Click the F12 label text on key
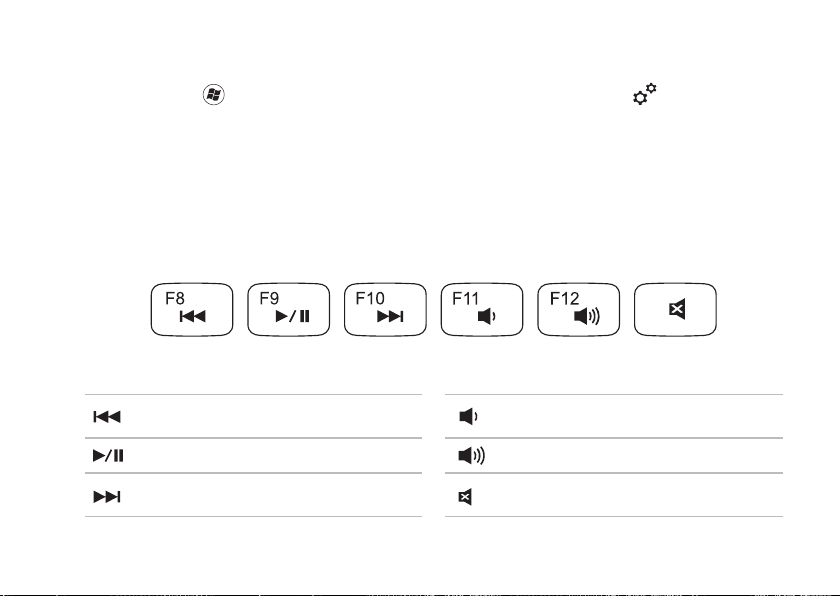The width and height of the screenshot is (840, 596). [565, 298]
